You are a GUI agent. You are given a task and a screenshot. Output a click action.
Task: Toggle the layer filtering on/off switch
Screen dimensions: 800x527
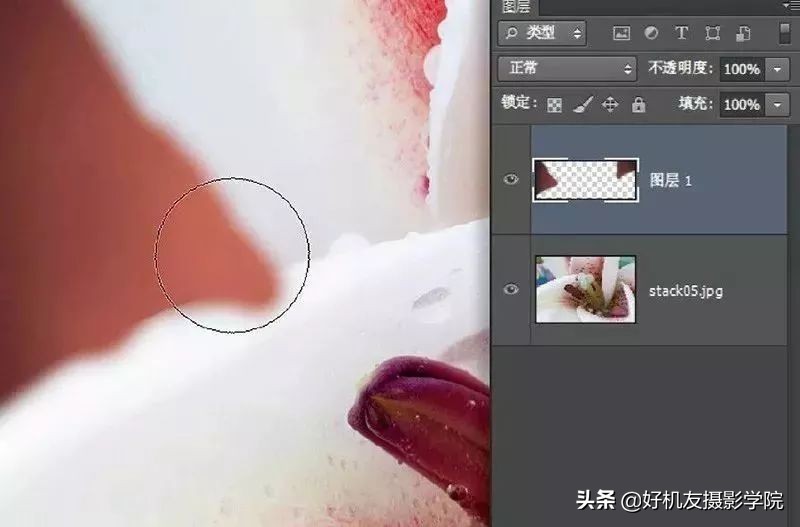pos(785,33)
